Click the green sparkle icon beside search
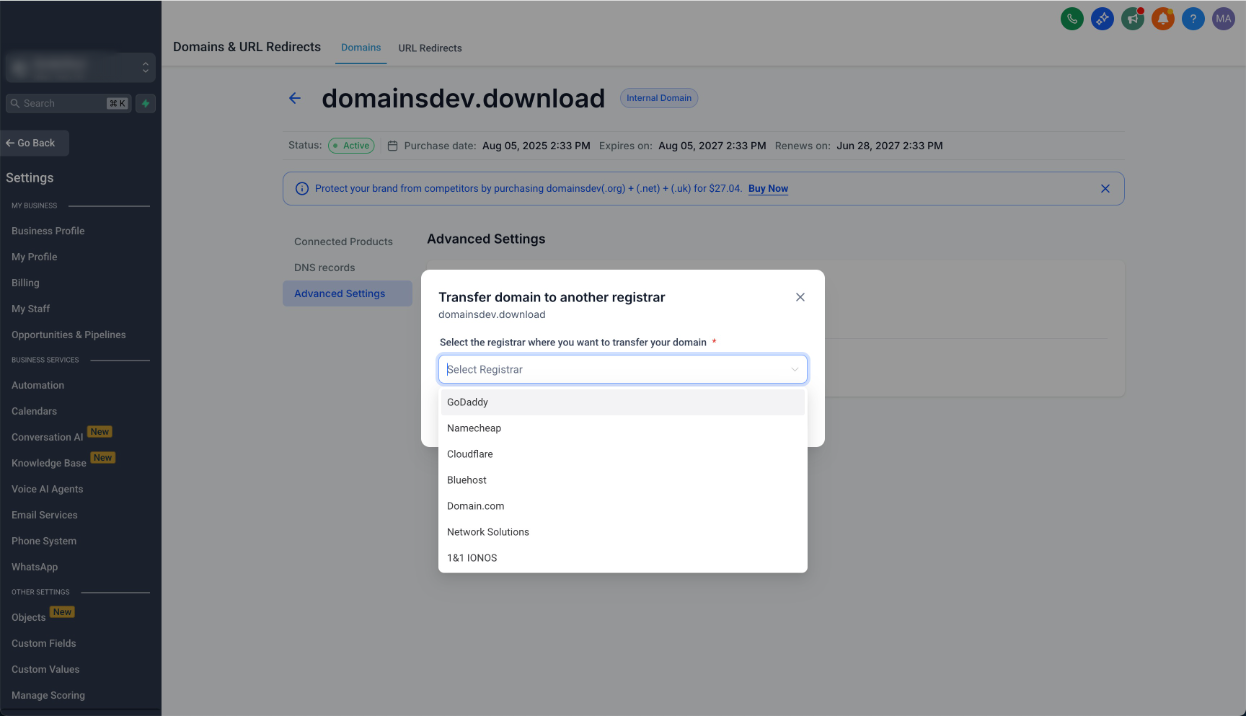This screenshot has height=716, width=1246. (146, 103)
